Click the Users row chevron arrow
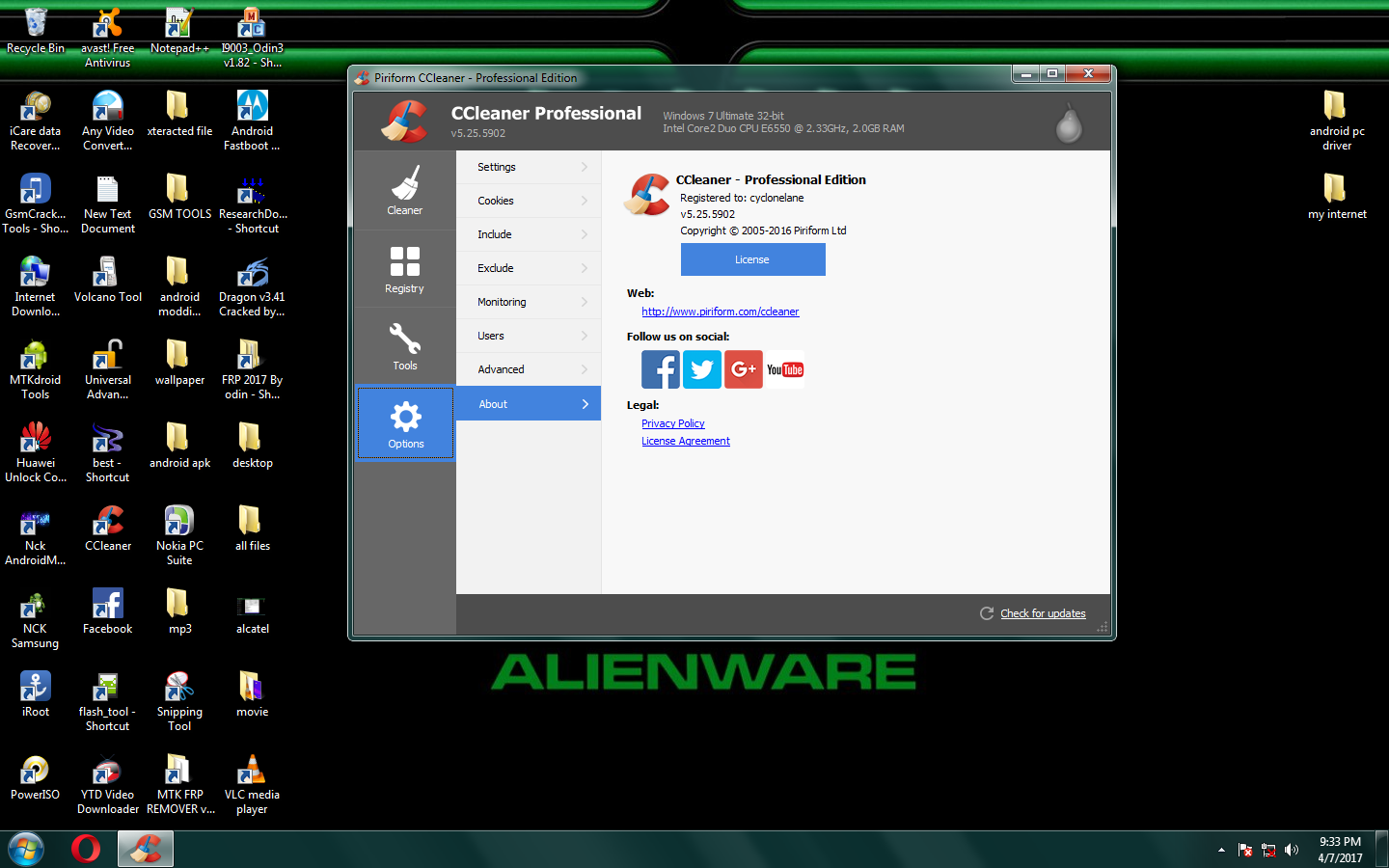This screenshot has height=868, width=1389. 585,336
